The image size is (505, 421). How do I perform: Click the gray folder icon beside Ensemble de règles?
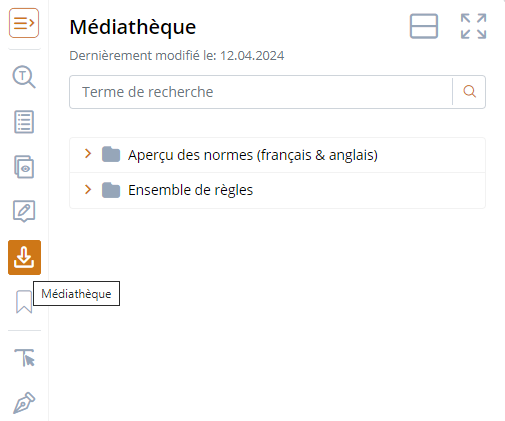coord(111,190)
